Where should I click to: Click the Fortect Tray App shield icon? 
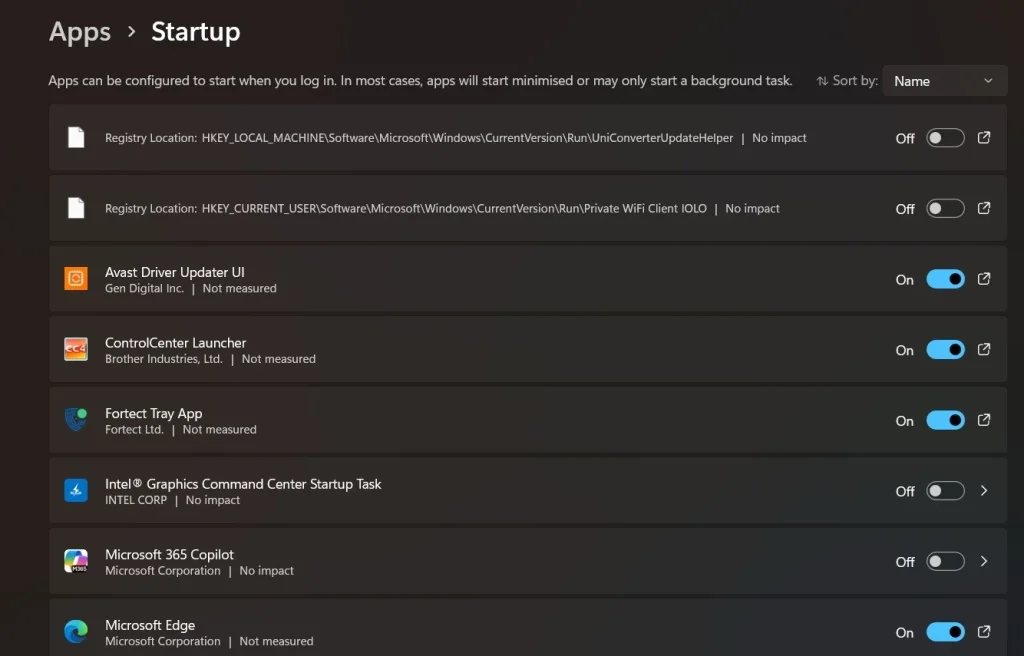[x=76, y=420]
